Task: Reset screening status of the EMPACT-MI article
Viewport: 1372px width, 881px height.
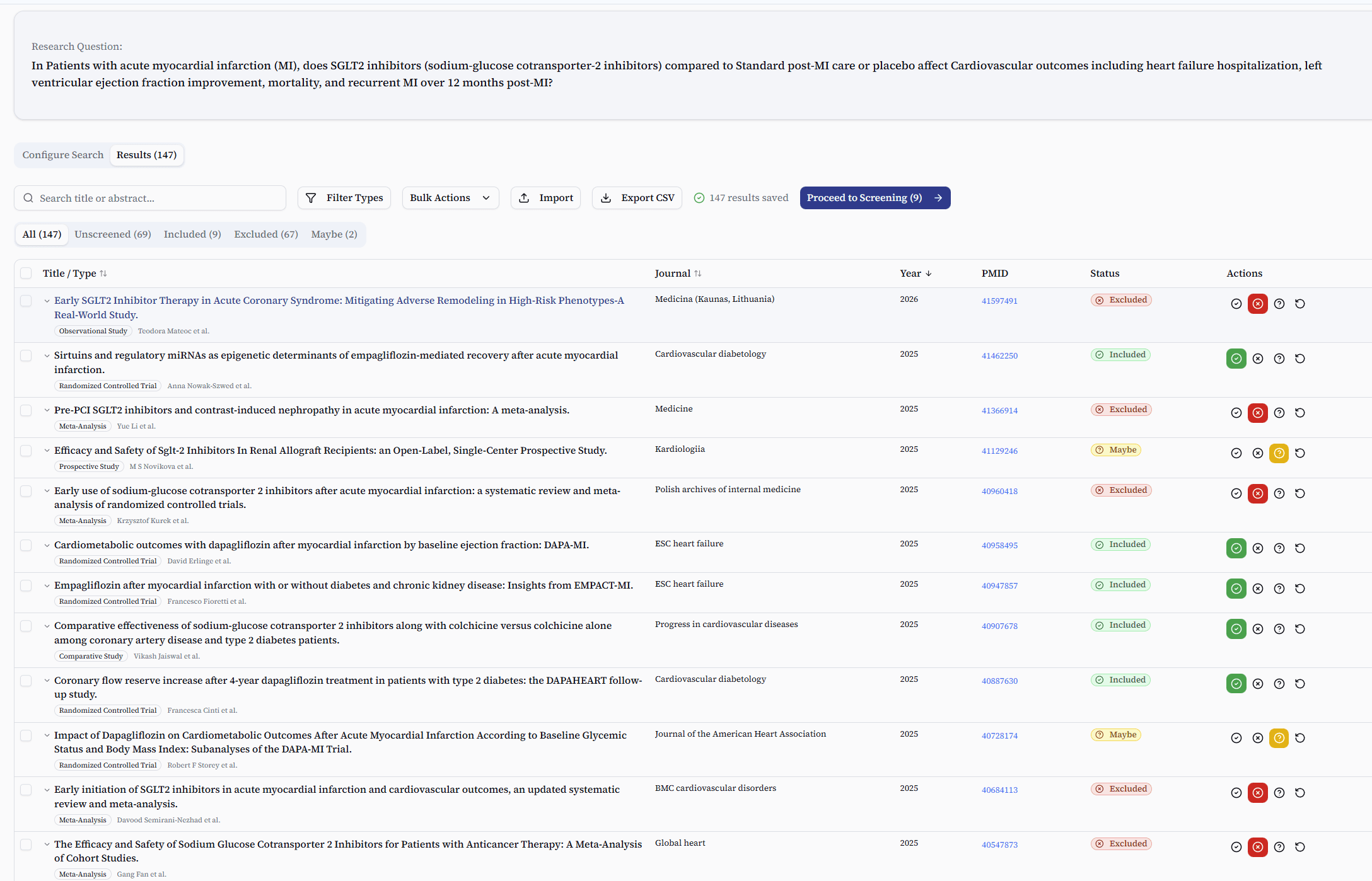Action: coord(1300,588)
